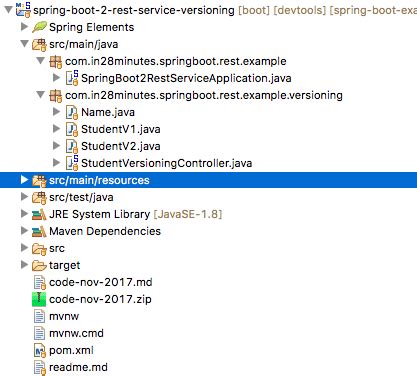Select the target folder label

click(64, 265)
